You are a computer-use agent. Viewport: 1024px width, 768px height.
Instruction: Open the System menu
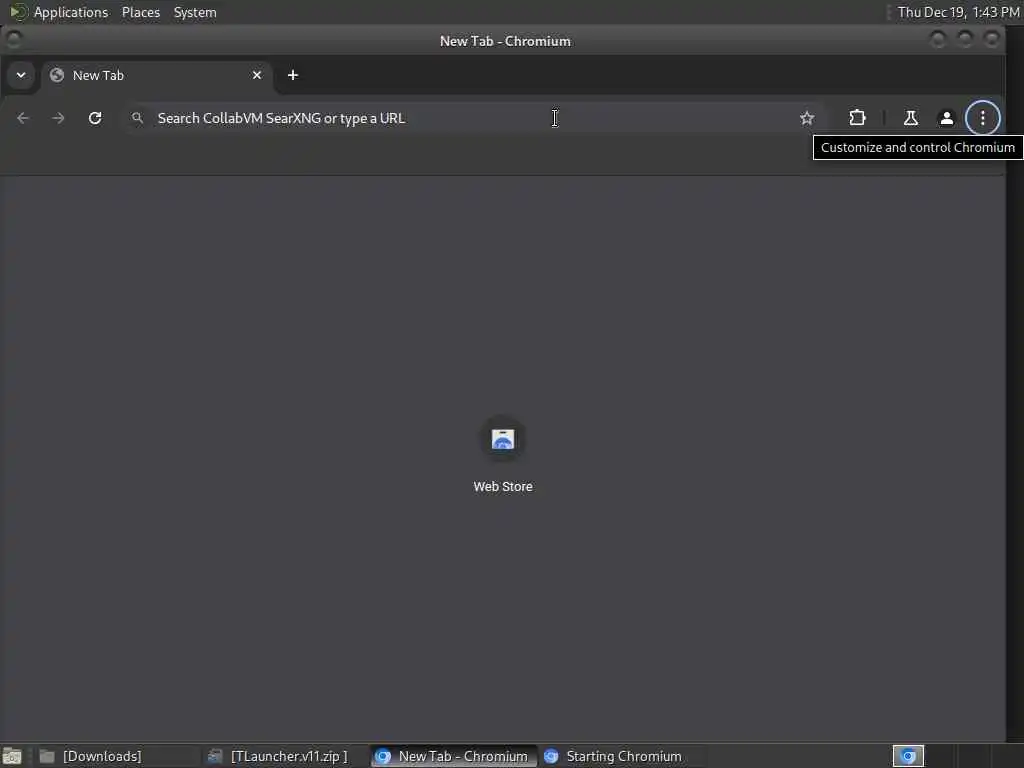(195, 12)
